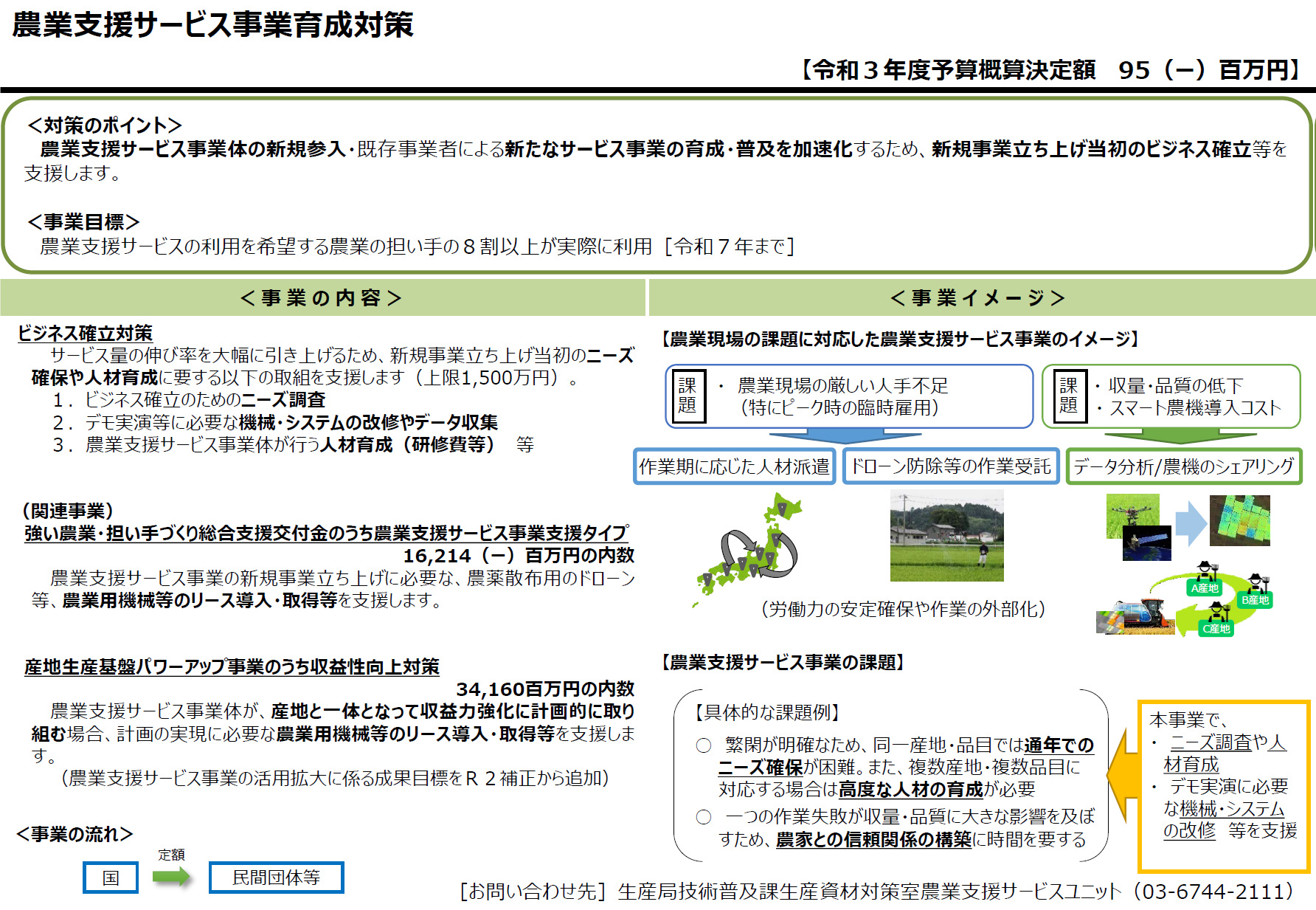Click the underlined 産地生産基盤パワーアップ事業 heading
Screen dimensions: 1316x910
pos(232,667)
